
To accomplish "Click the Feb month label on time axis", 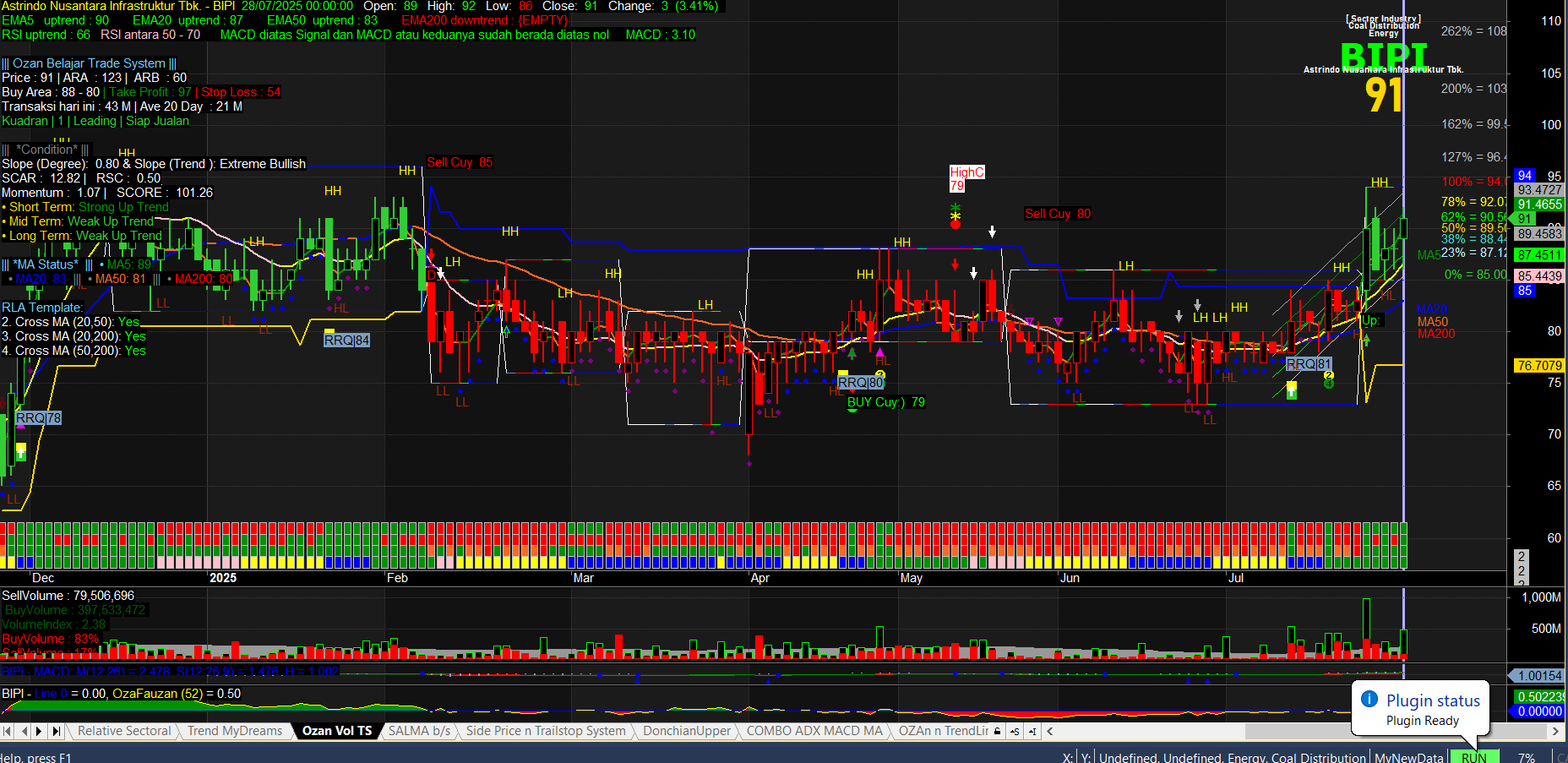I will 397,578.
